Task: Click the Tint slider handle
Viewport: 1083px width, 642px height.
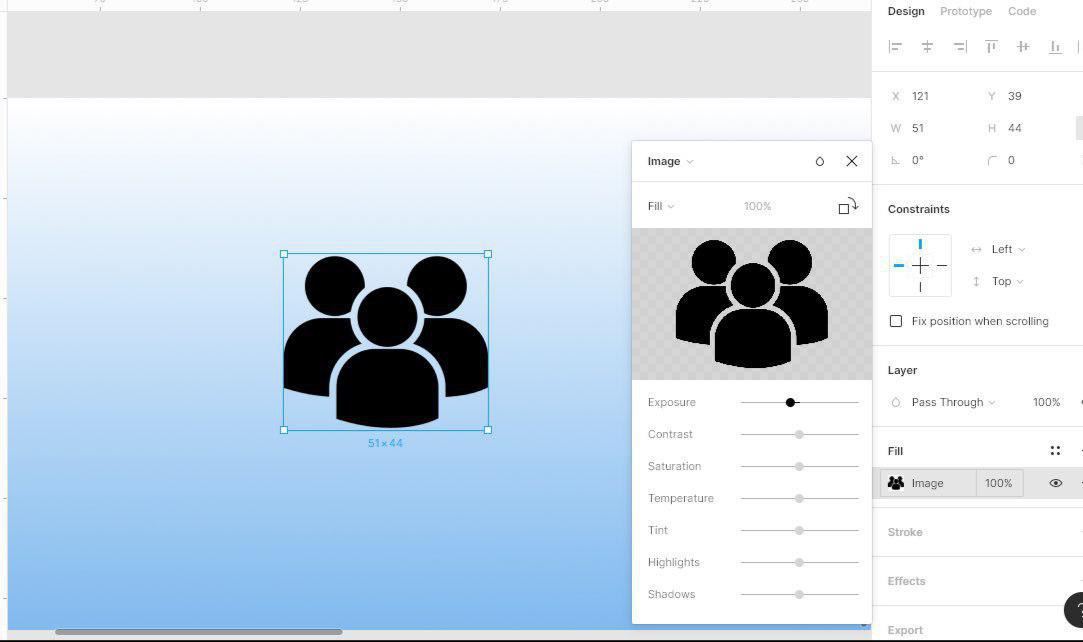Action: click(x=799, y=530)
